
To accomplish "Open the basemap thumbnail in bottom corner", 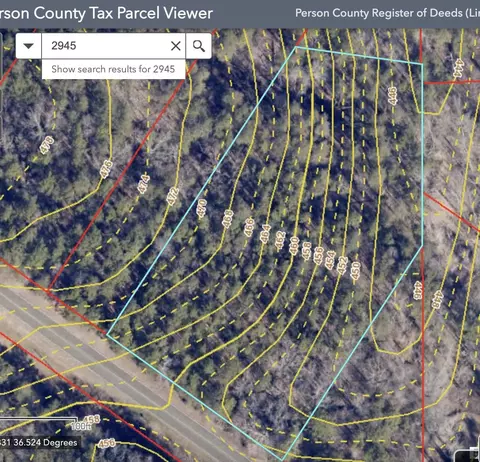I will click(x=467, y=455).
